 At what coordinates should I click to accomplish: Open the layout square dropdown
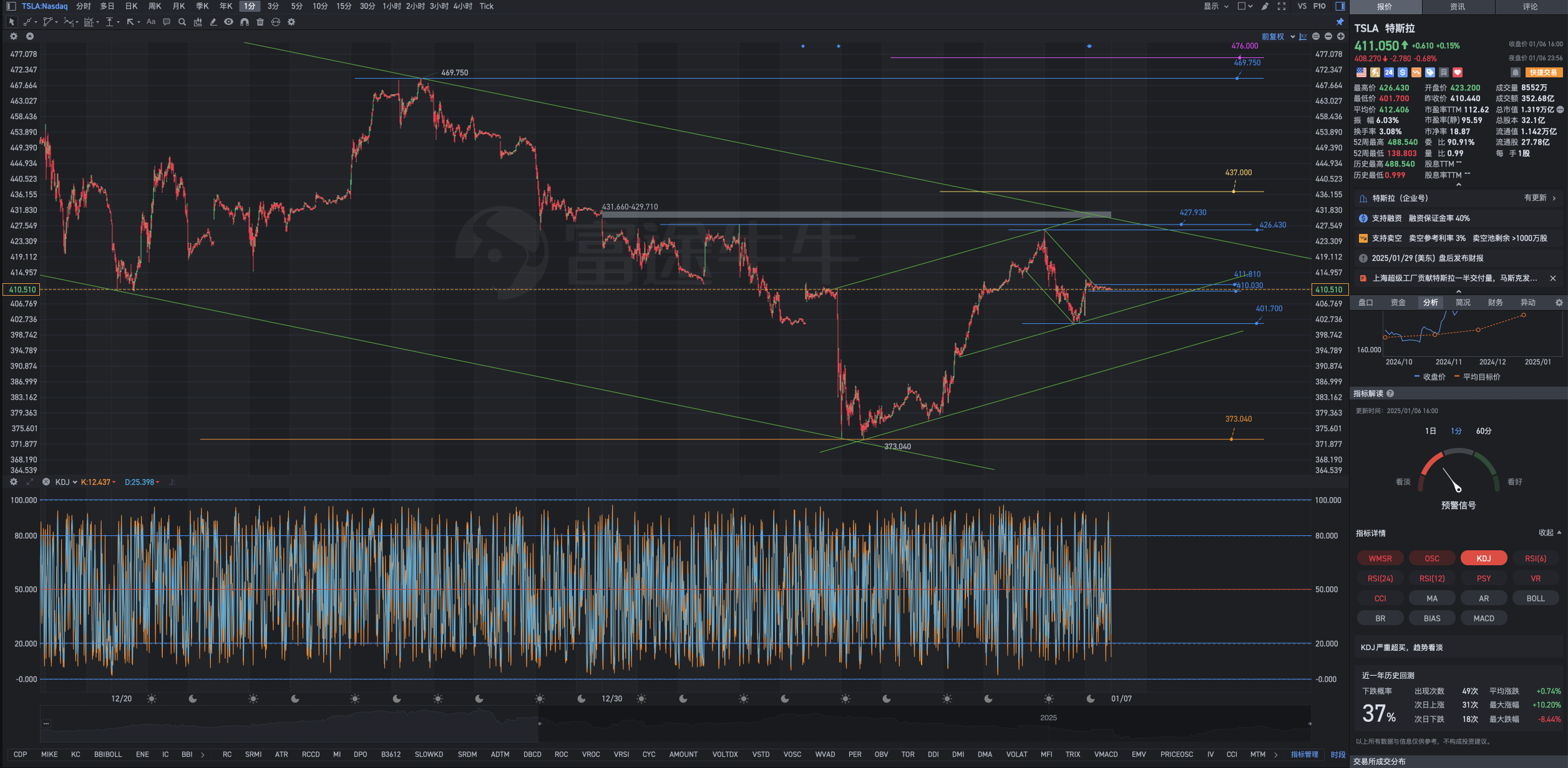click(x=1245, y=6)
